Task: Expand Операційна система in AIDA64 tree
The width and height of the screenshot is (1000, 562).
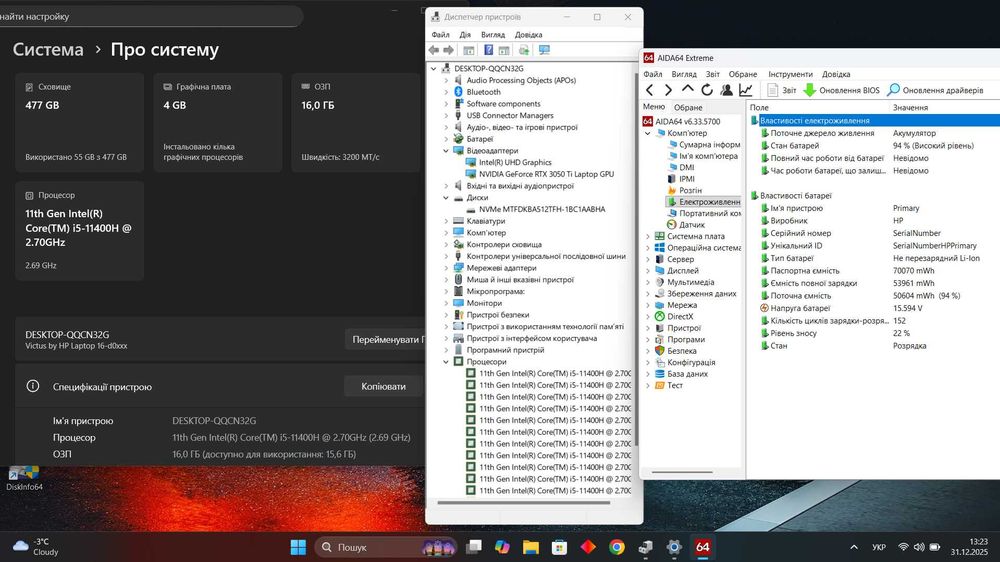Action: (647, 248)
